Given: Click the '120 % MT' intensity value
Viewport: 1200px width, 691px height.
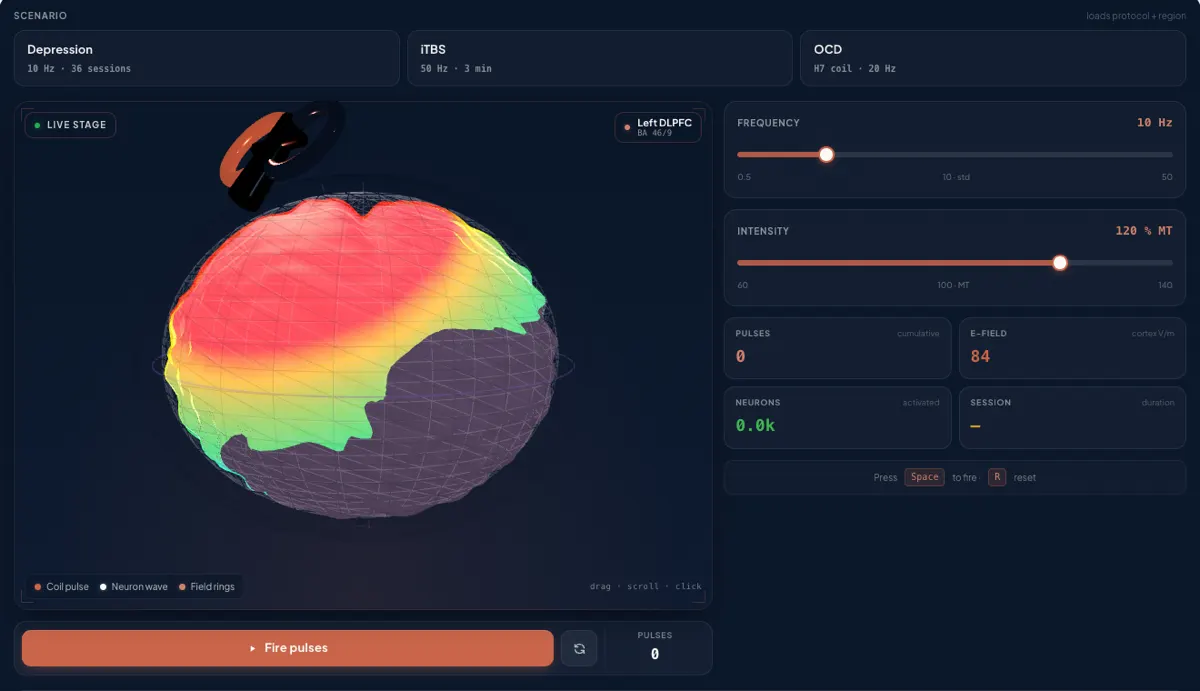Looking at the screenshot, I should pos(1144,231).
